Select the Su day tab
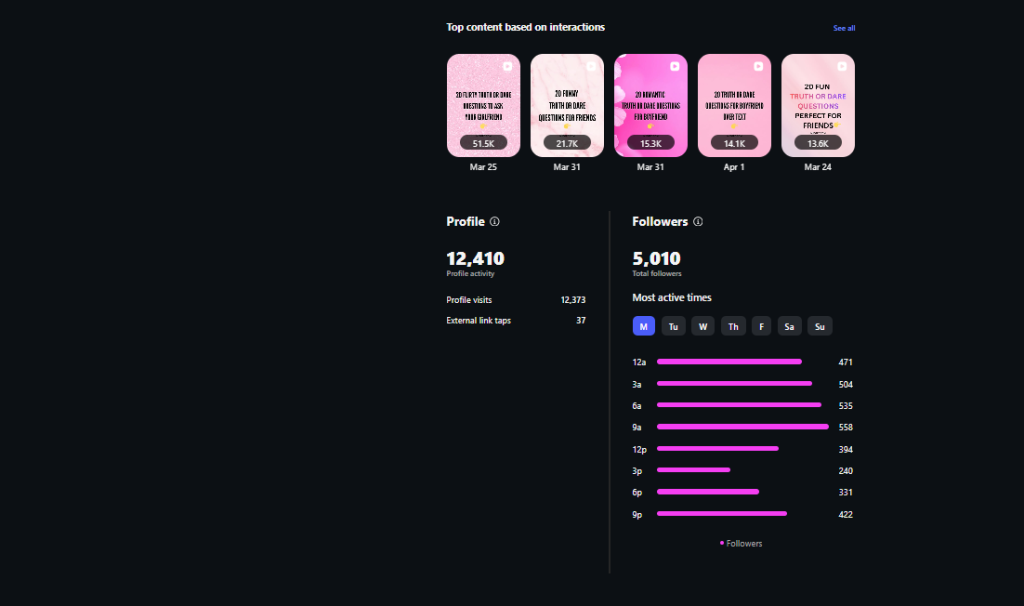 coord(820,326)
